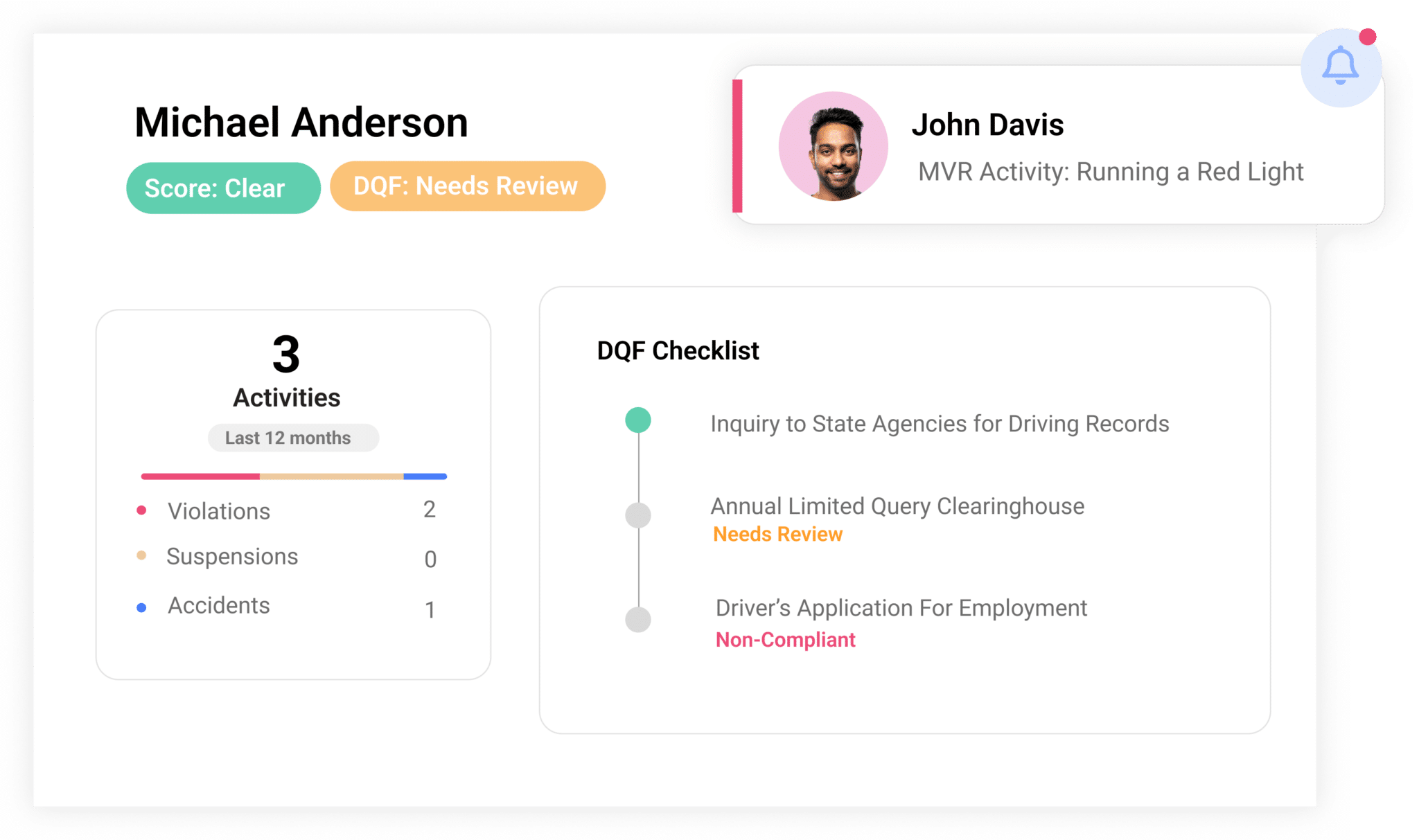Open the Last 12 months filter
Viewport: 1419px width, 840px height.
click(293, 438)
